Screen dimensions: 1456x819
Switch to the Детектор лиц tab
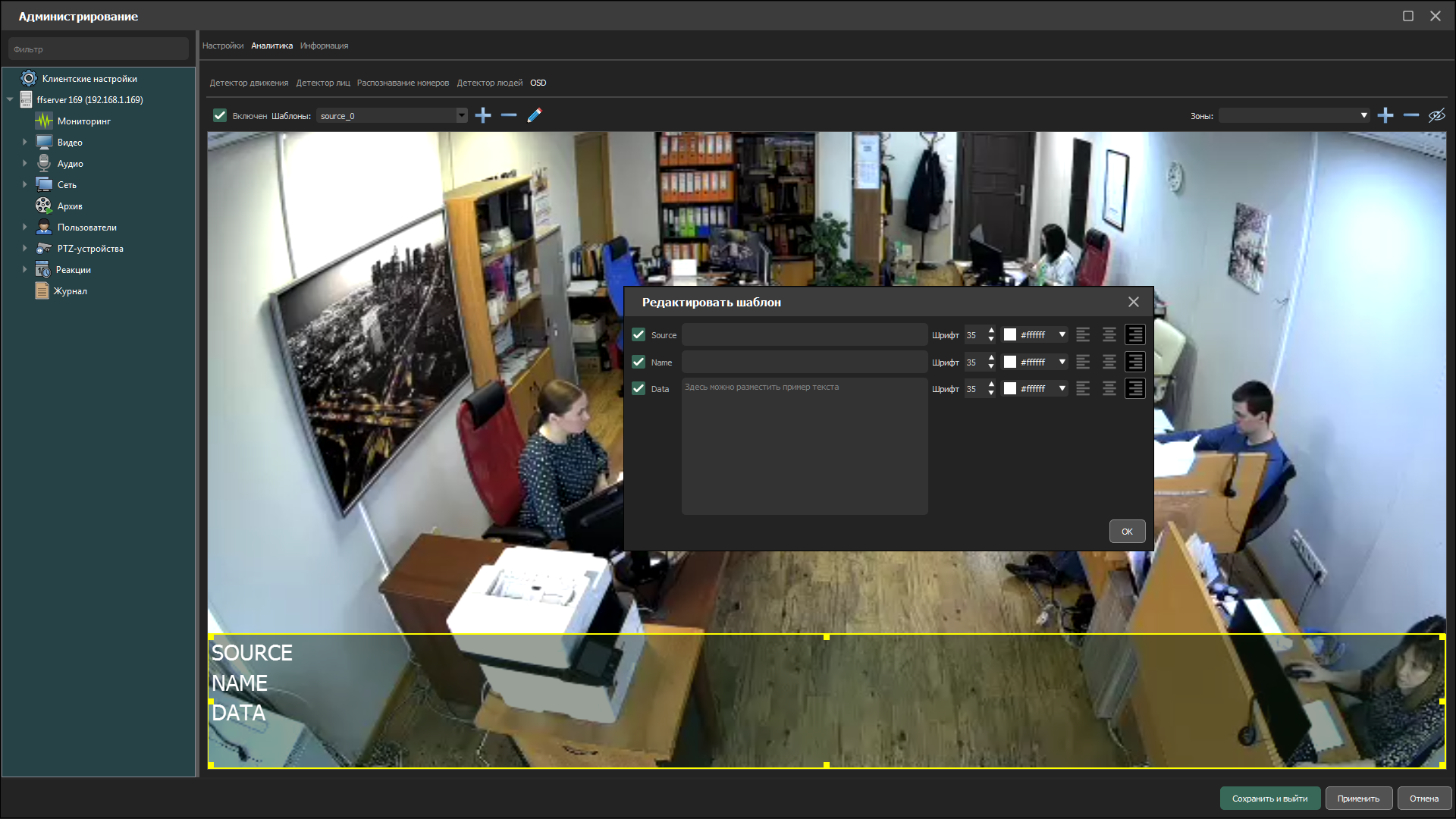(323, 83)
